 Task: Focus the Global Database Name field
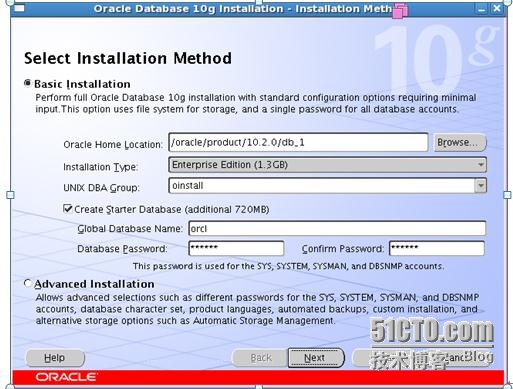(337, 229)
